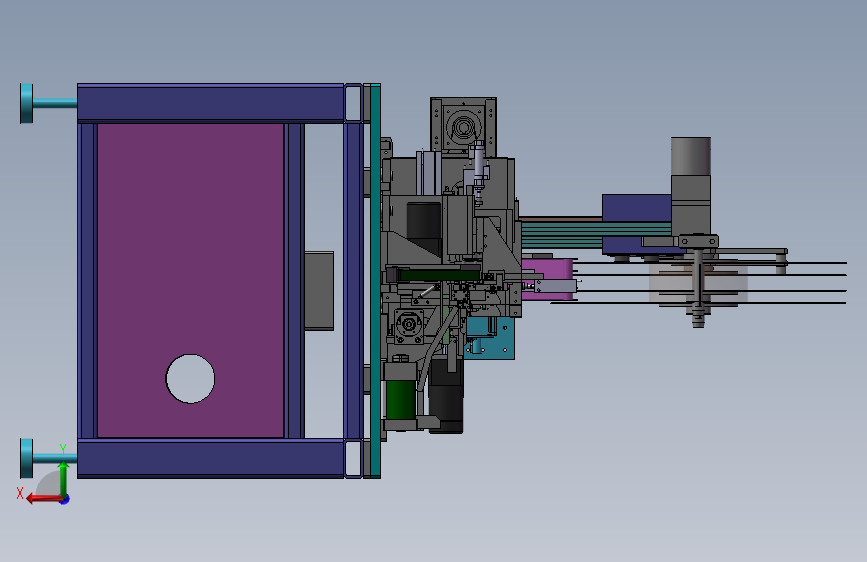Select the gray rectangular block inside the frame
The image size is (867, 562).
319,291
